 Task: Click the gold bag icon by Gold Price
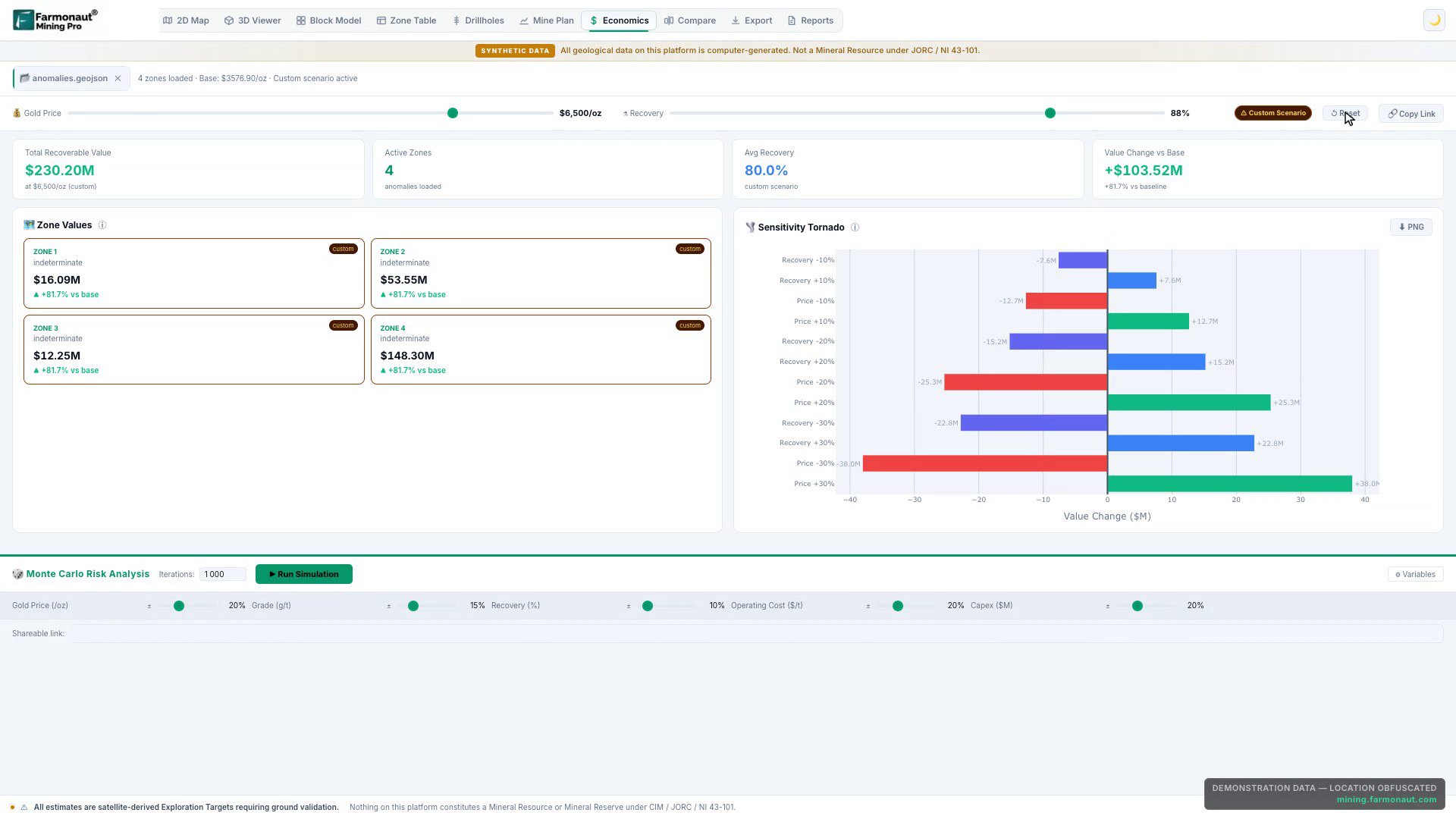[x=17, y=113]
